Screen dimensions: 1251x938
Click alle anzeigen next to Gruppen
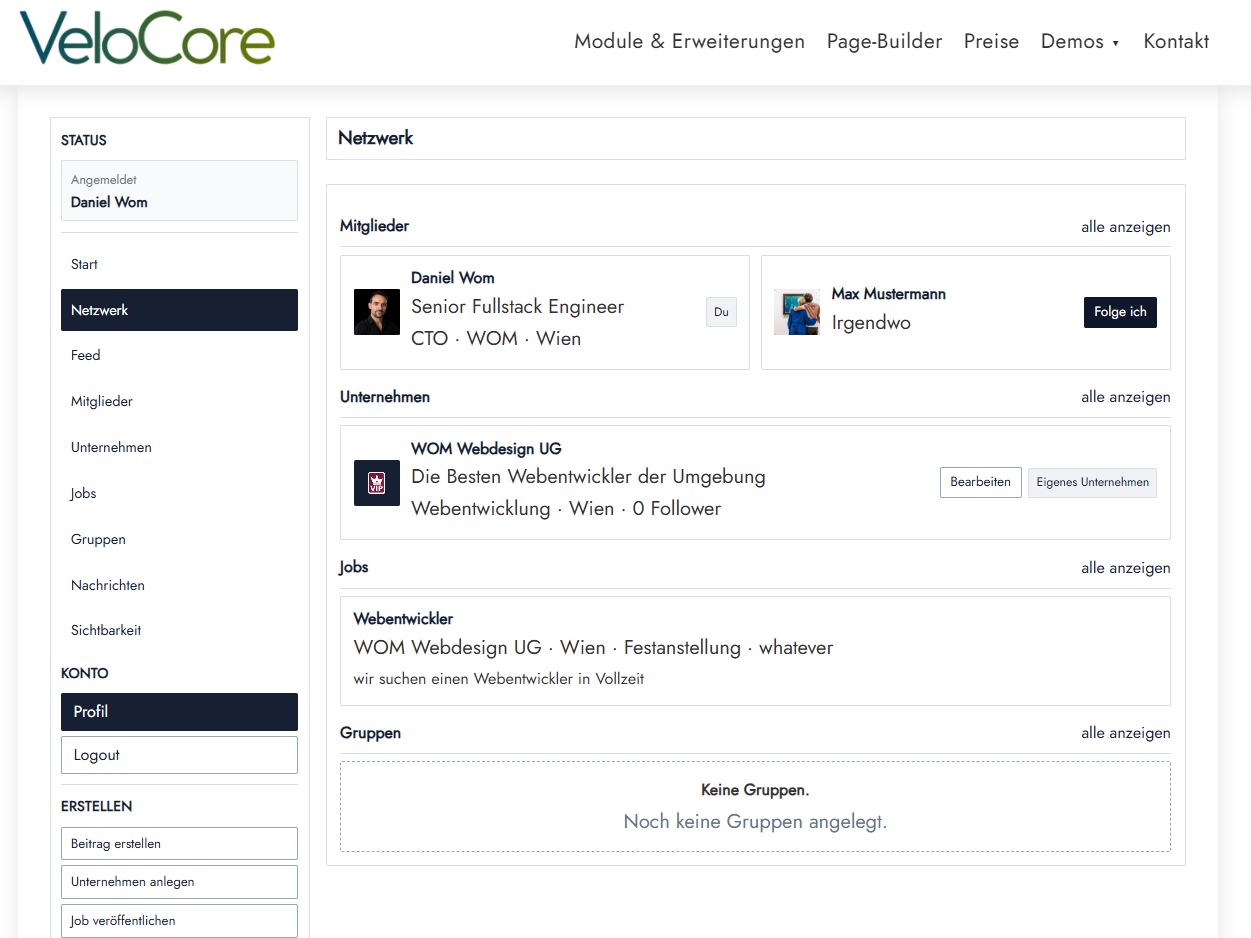[x=1125, y=733]
